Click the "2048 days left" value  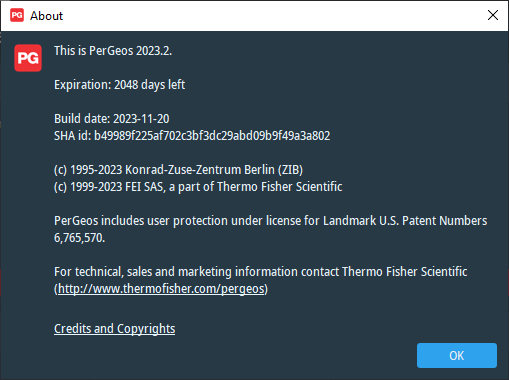coord(149,85)
